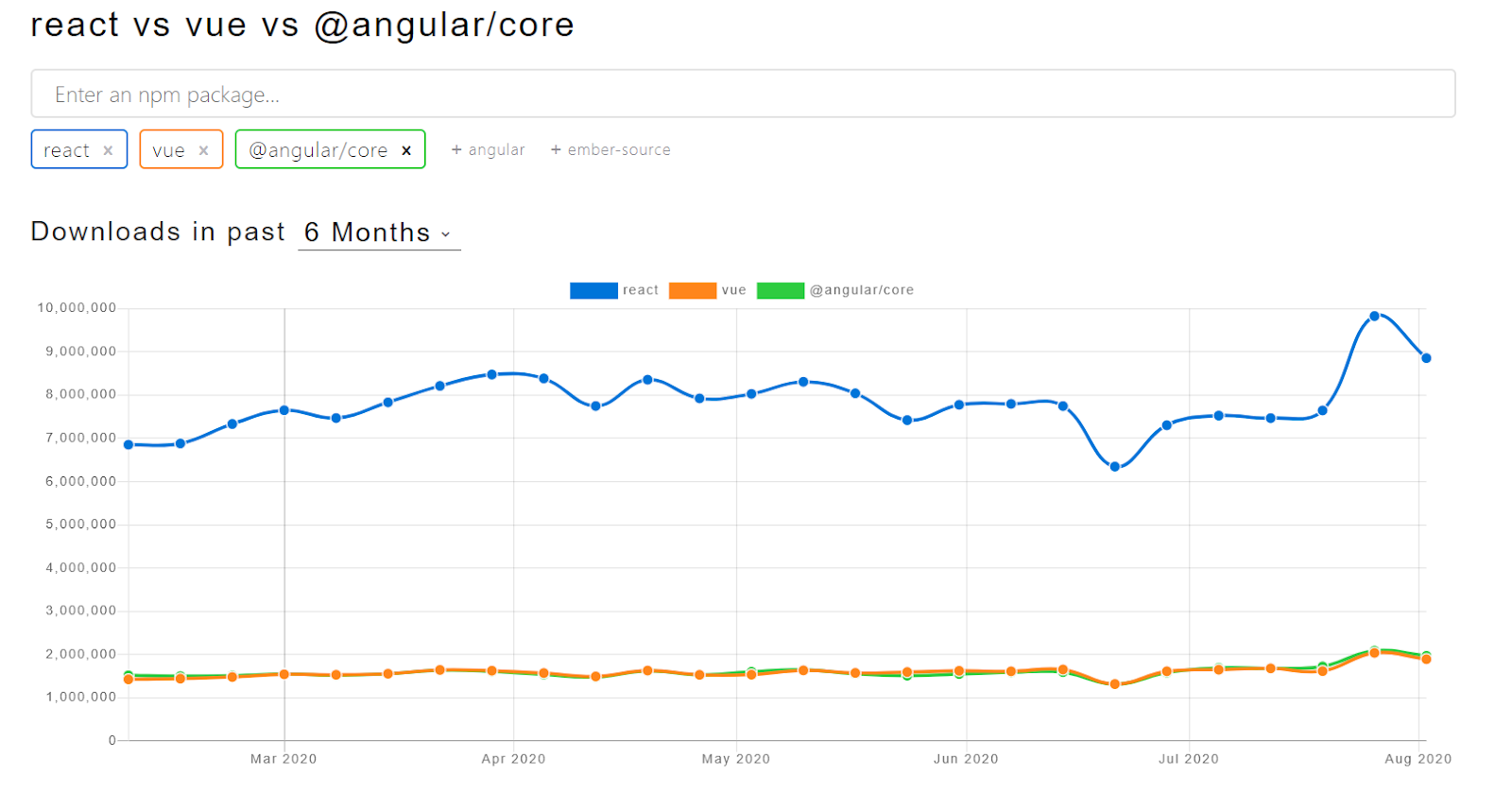Screen dimensions: 1512x793
Task: Click the 'Jul 2020' x-axis label
Action: 1189,759
